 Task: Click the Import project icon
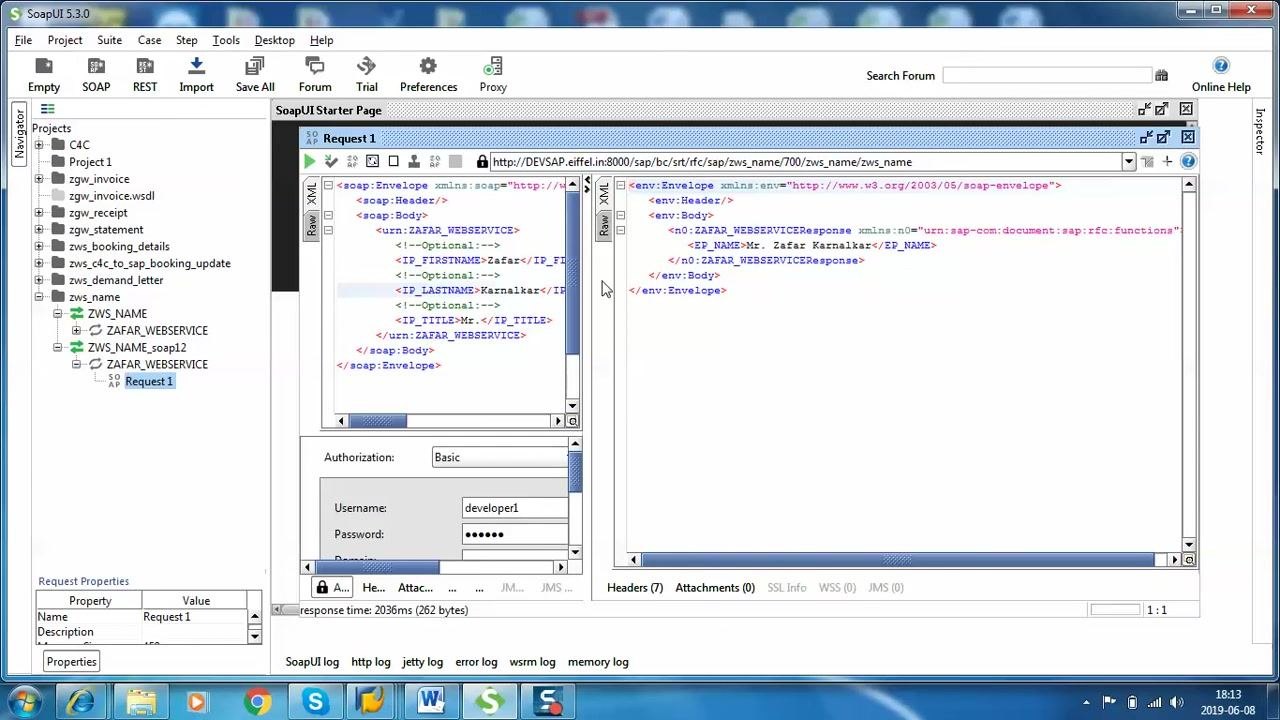196,75
